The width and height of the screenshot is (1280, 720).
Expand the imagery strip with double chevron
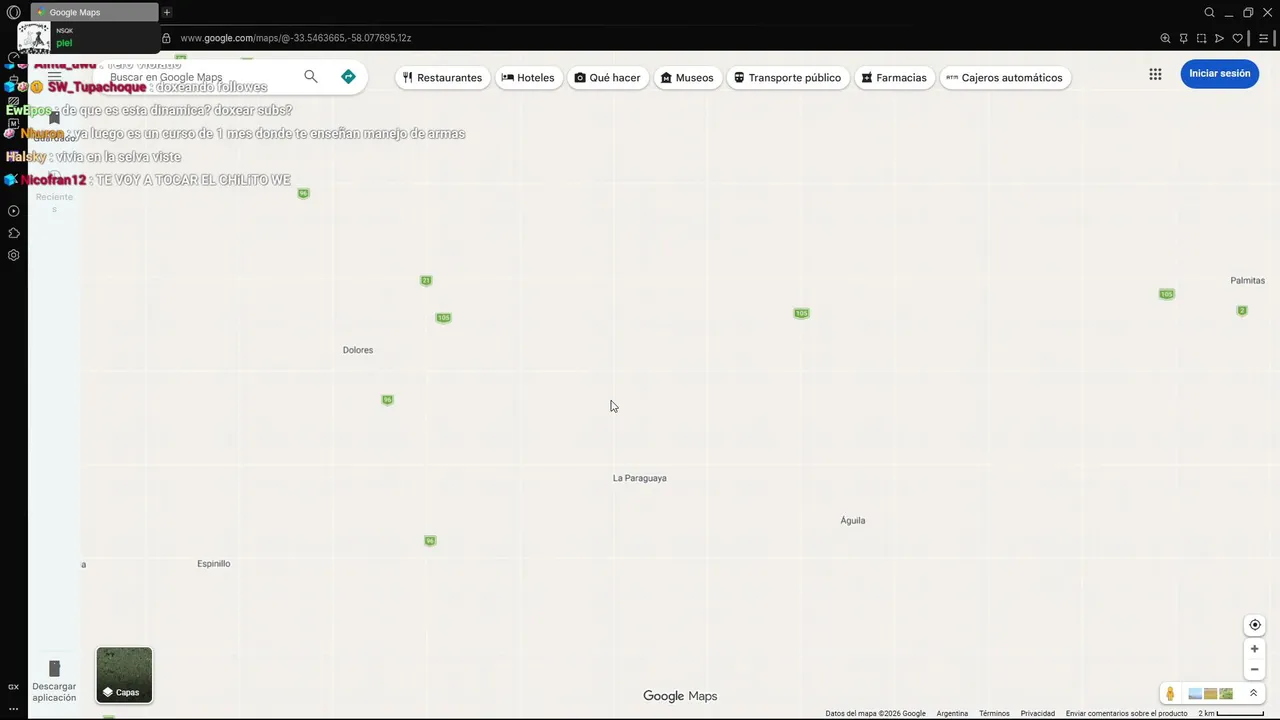click(x=1253, y=693)
